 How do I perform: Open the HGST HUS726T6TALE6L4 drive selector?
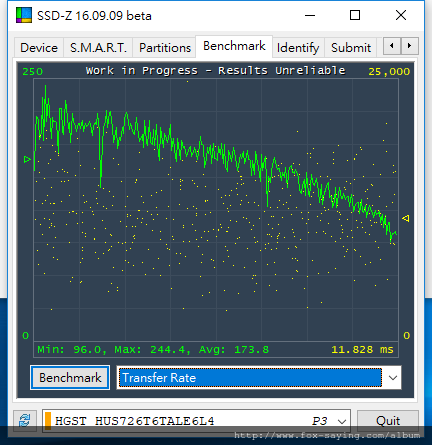(196, 421)
